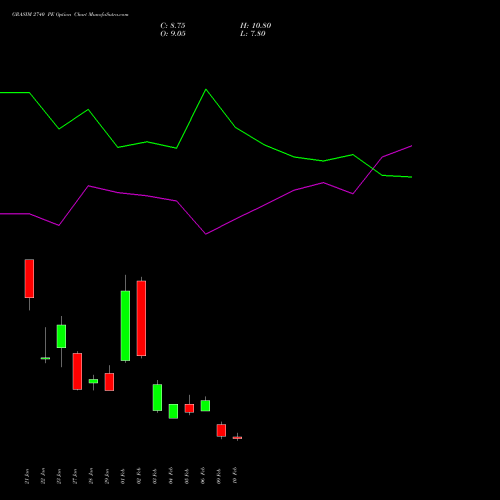500x500 pixels.
Task: Select the open value O: 9.05
Action: click(x=173, y=34)
